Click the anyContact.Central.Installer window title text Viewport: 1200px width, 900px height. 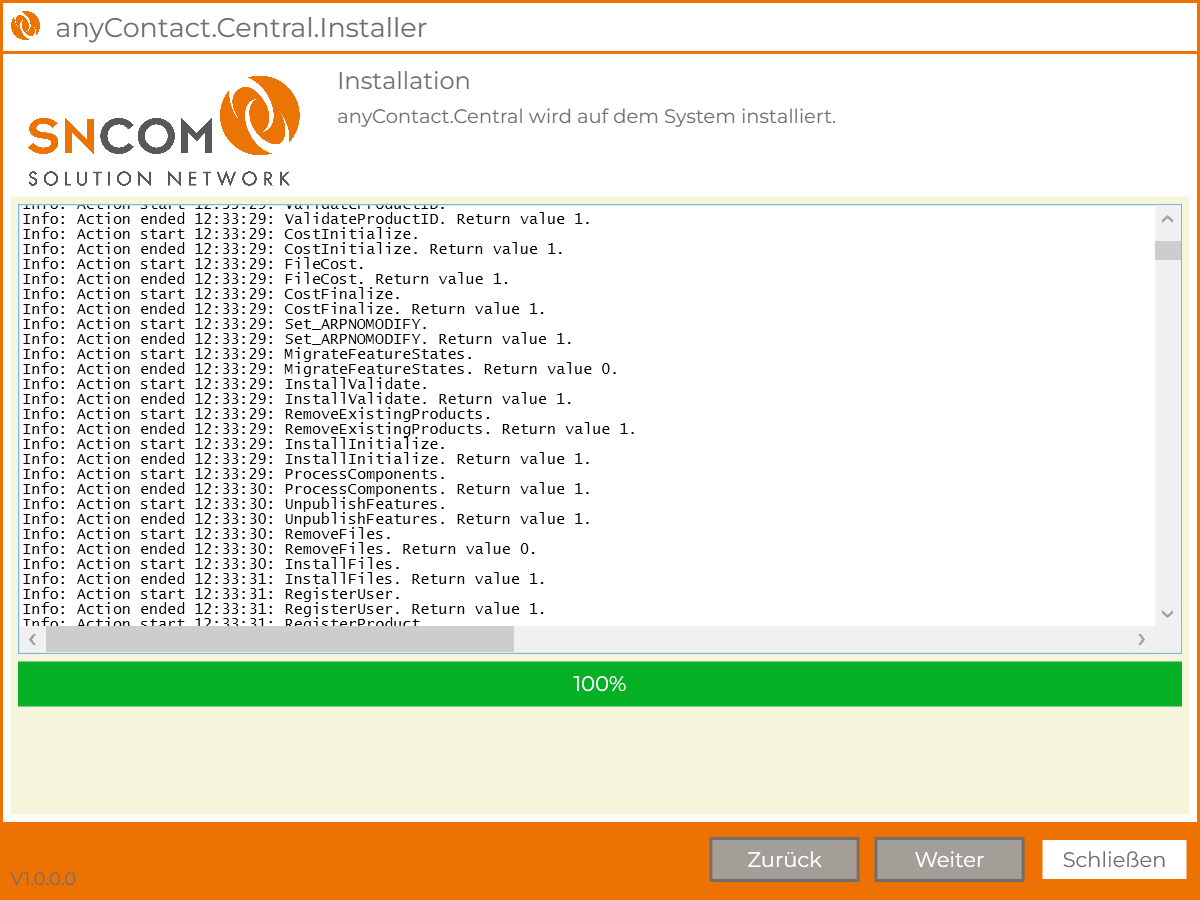pyautogui.click(x=241, y=28)
